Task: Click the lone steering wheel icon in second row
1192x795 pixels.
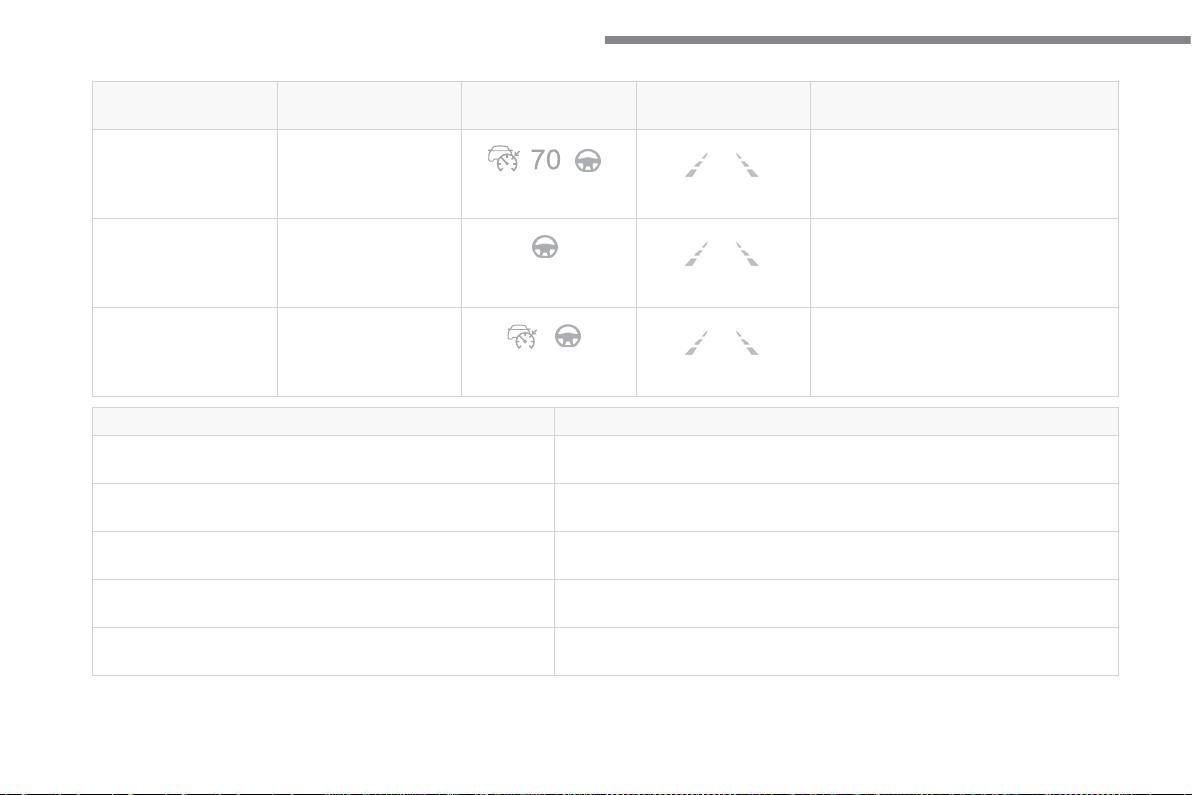Action: pos(545,247)
